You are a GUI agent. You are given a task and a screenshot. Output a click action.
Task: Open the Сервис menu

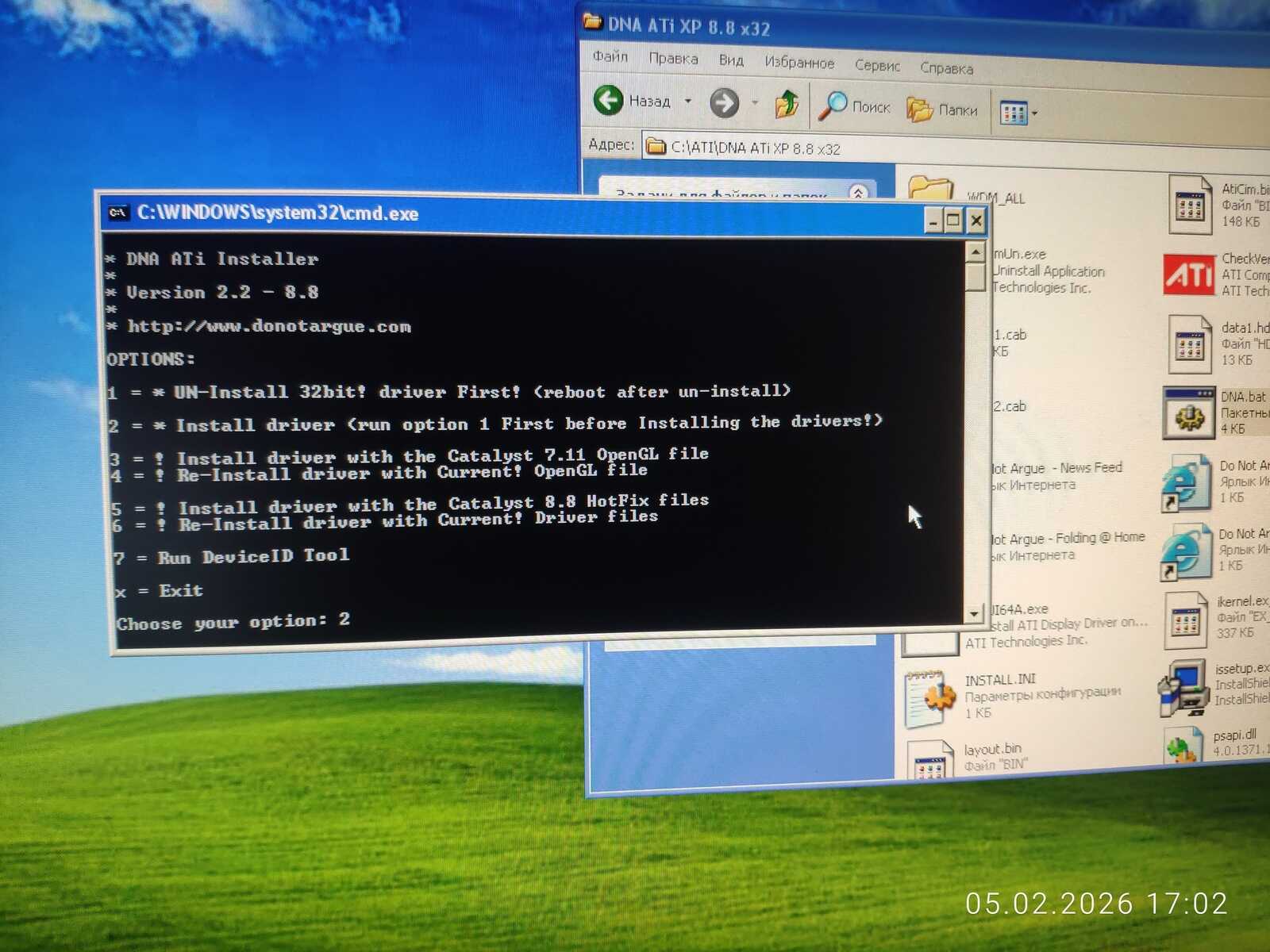[877, 66]
